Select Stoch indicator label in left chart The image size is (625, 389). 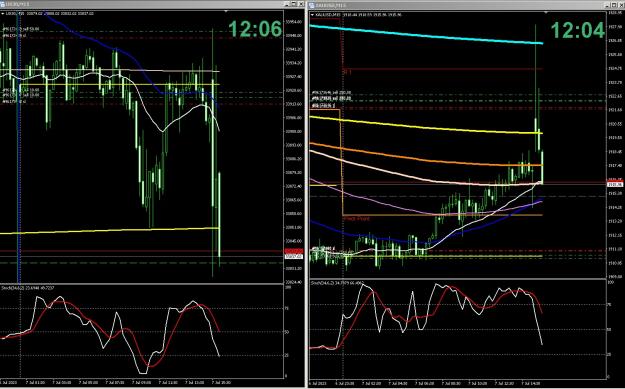pos(28,288)
